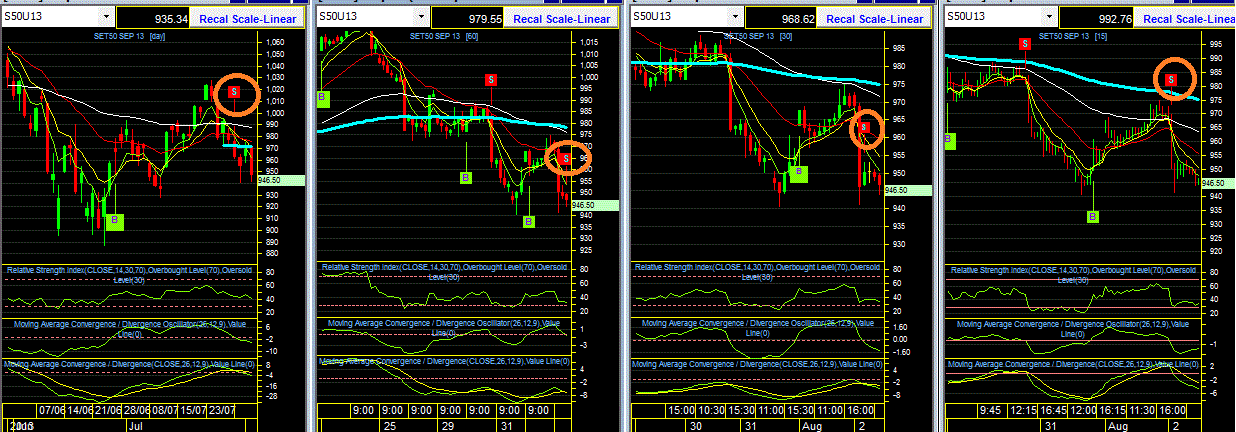Select the lowest B marker on the [15] chart
The width and height of the screenshot is (1236, 432).
click(1093, 216)
